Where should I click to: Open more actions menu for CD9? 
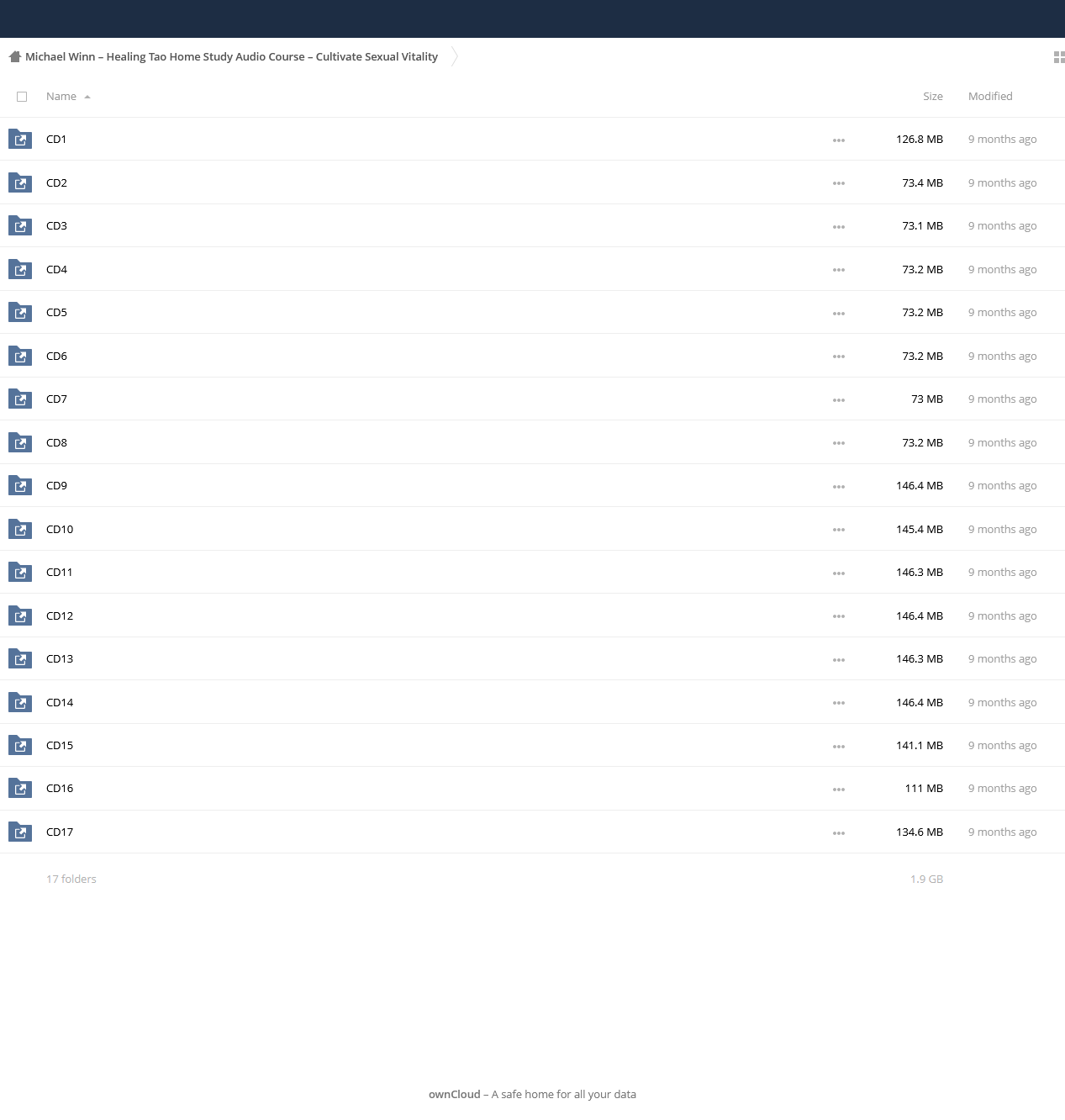(x=839, y=487)
